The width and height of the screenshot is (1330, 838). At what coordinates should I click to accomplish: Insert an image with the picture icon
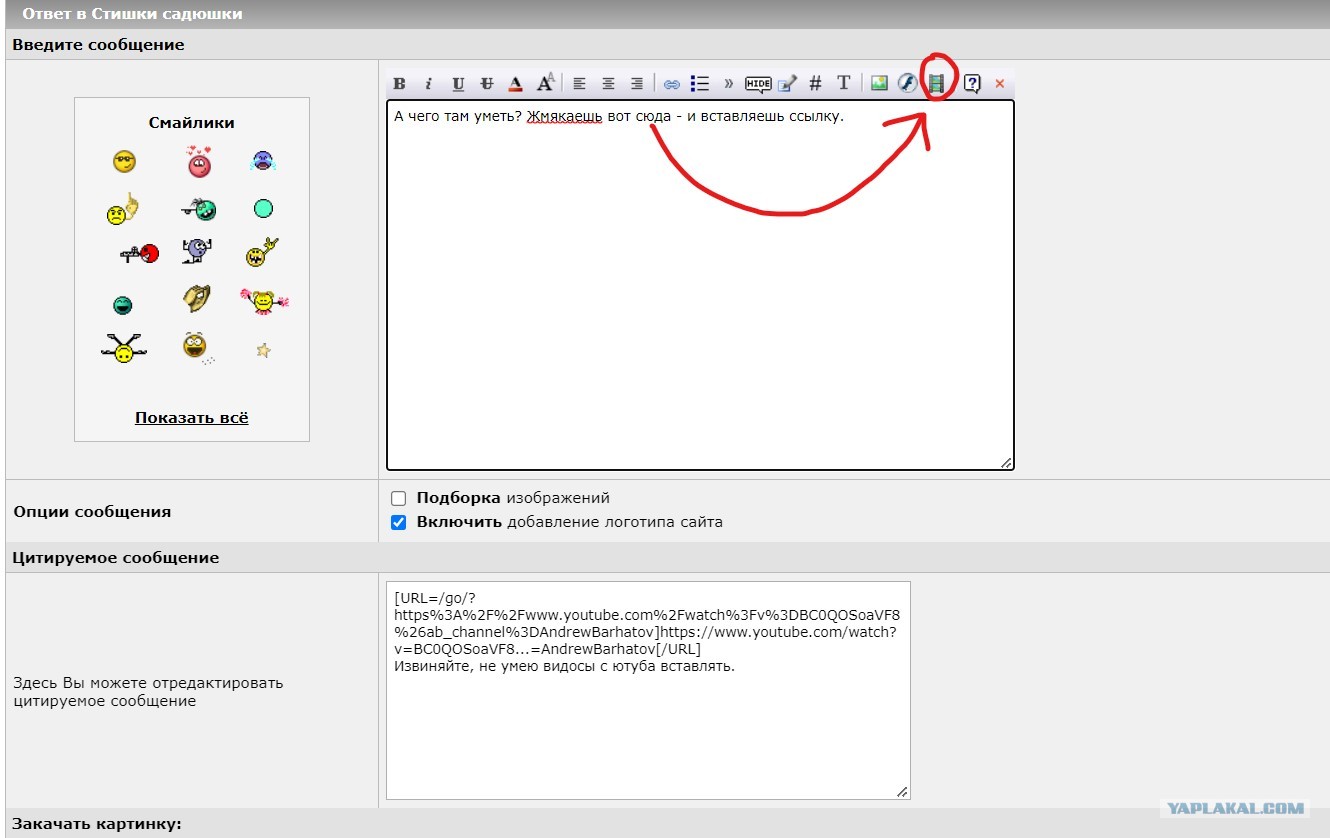879,83
